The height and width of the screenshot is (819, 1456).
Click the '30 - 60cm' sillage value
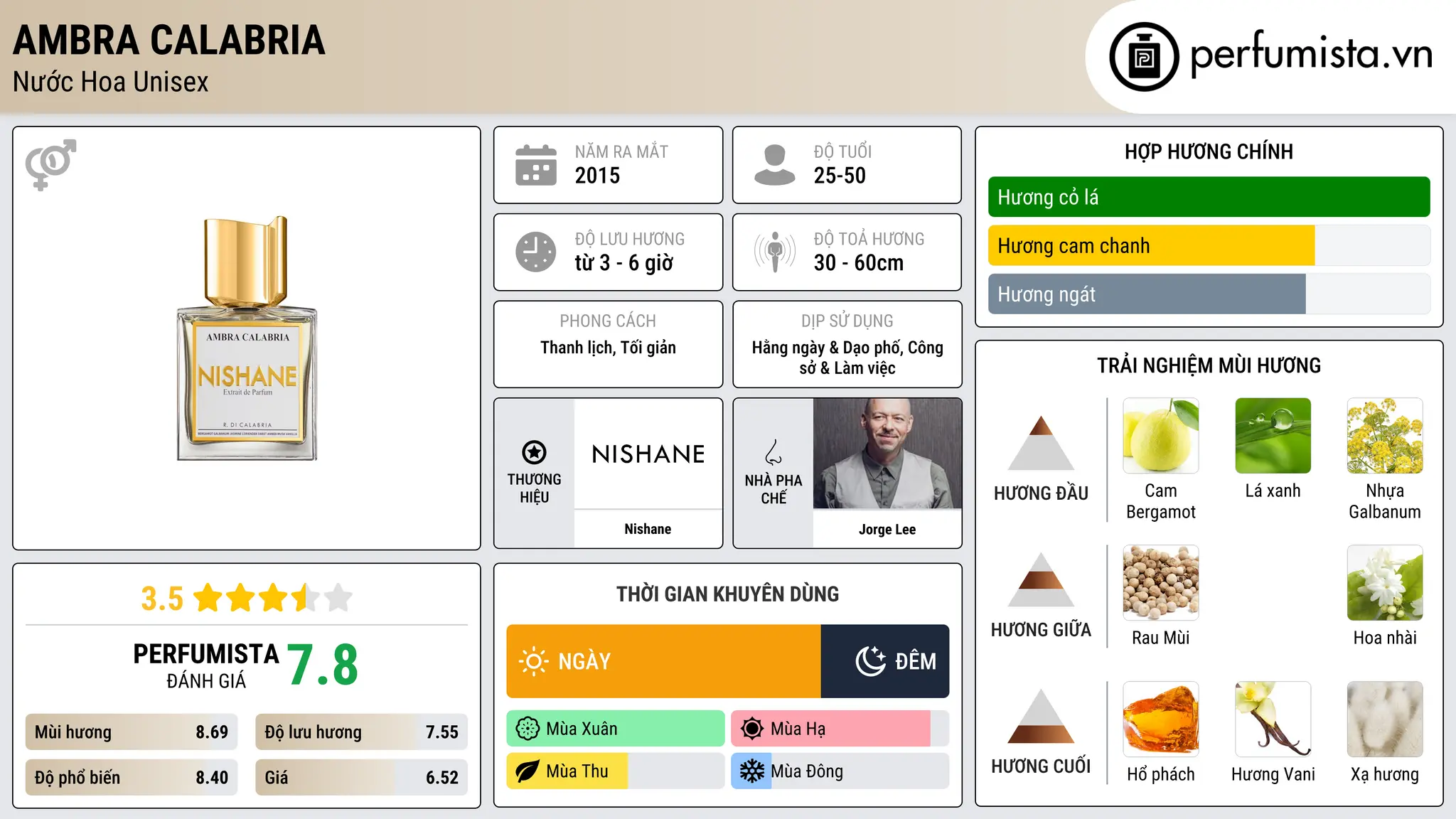click(x=859, y=263)
